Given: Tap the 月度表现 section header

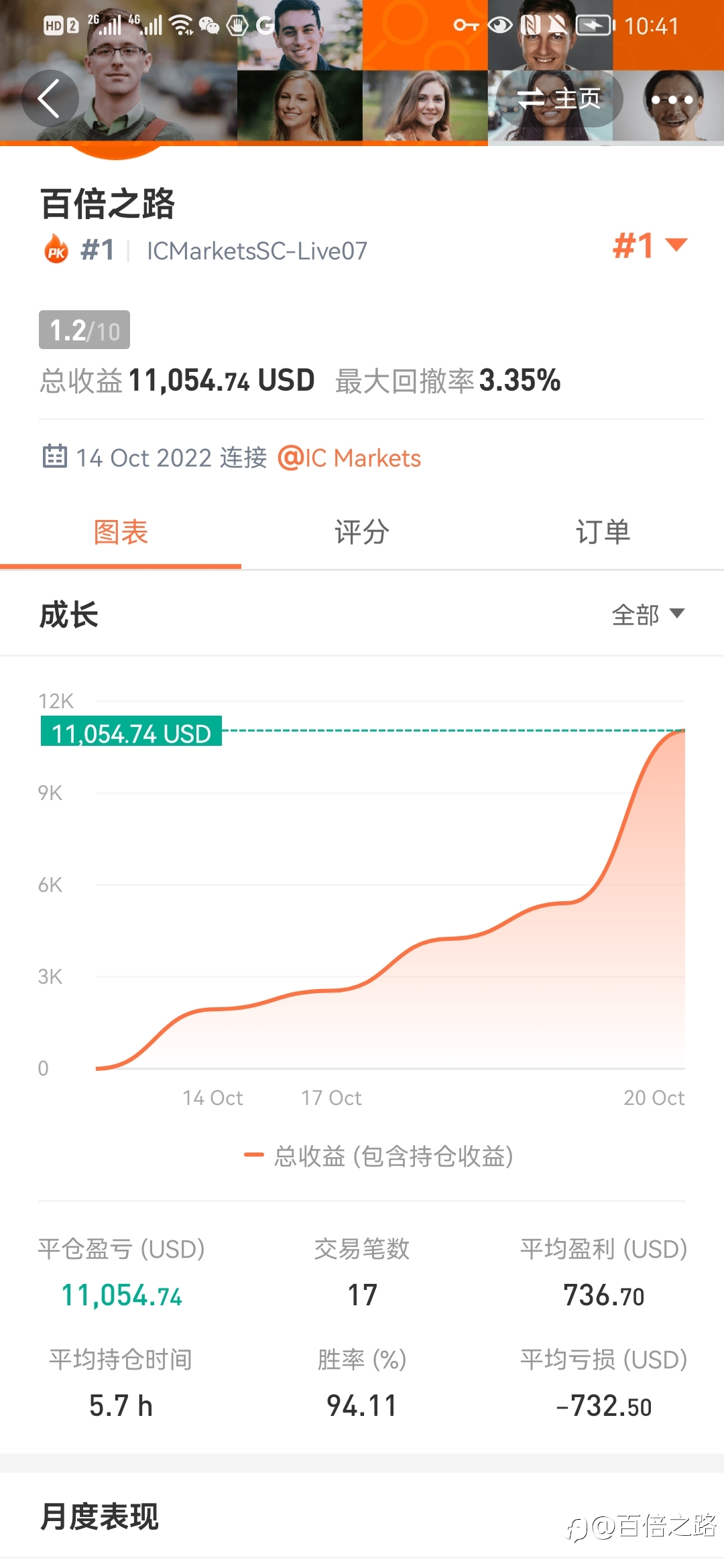Looking at the screenshot, I should 99,1516.
